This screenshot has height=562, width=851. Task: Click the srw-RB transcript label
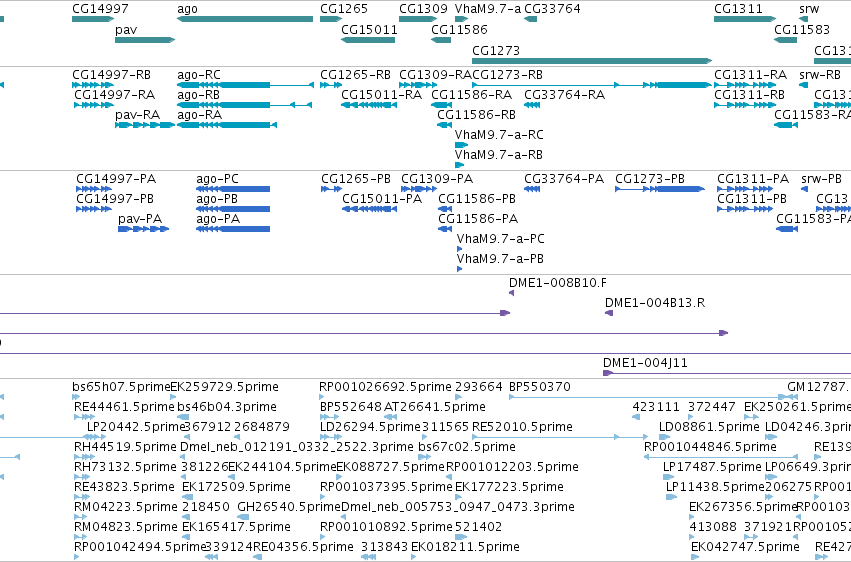(820, 74)
